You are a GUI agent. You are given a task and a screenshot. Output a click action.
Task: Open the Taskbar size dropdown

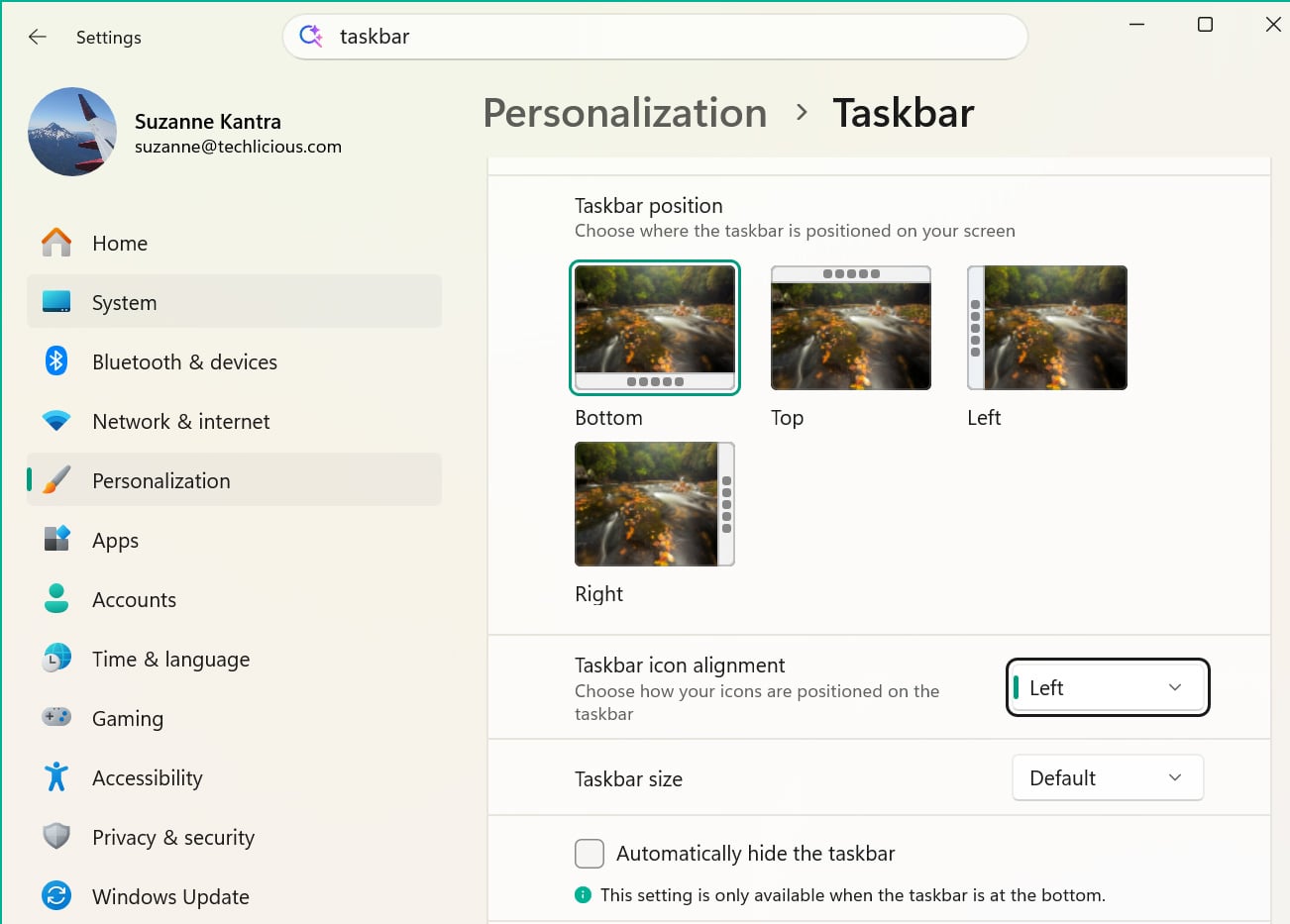[x=1108, y=777]
